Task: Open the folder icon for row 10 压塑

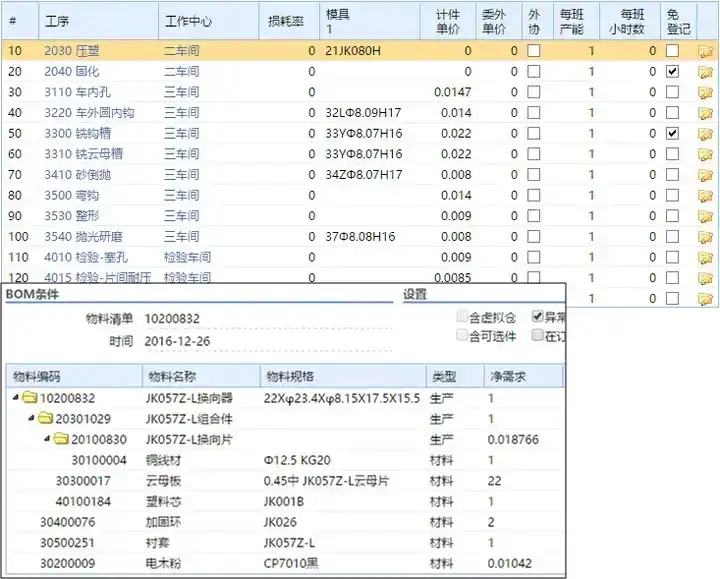Action: click(705, 51)
